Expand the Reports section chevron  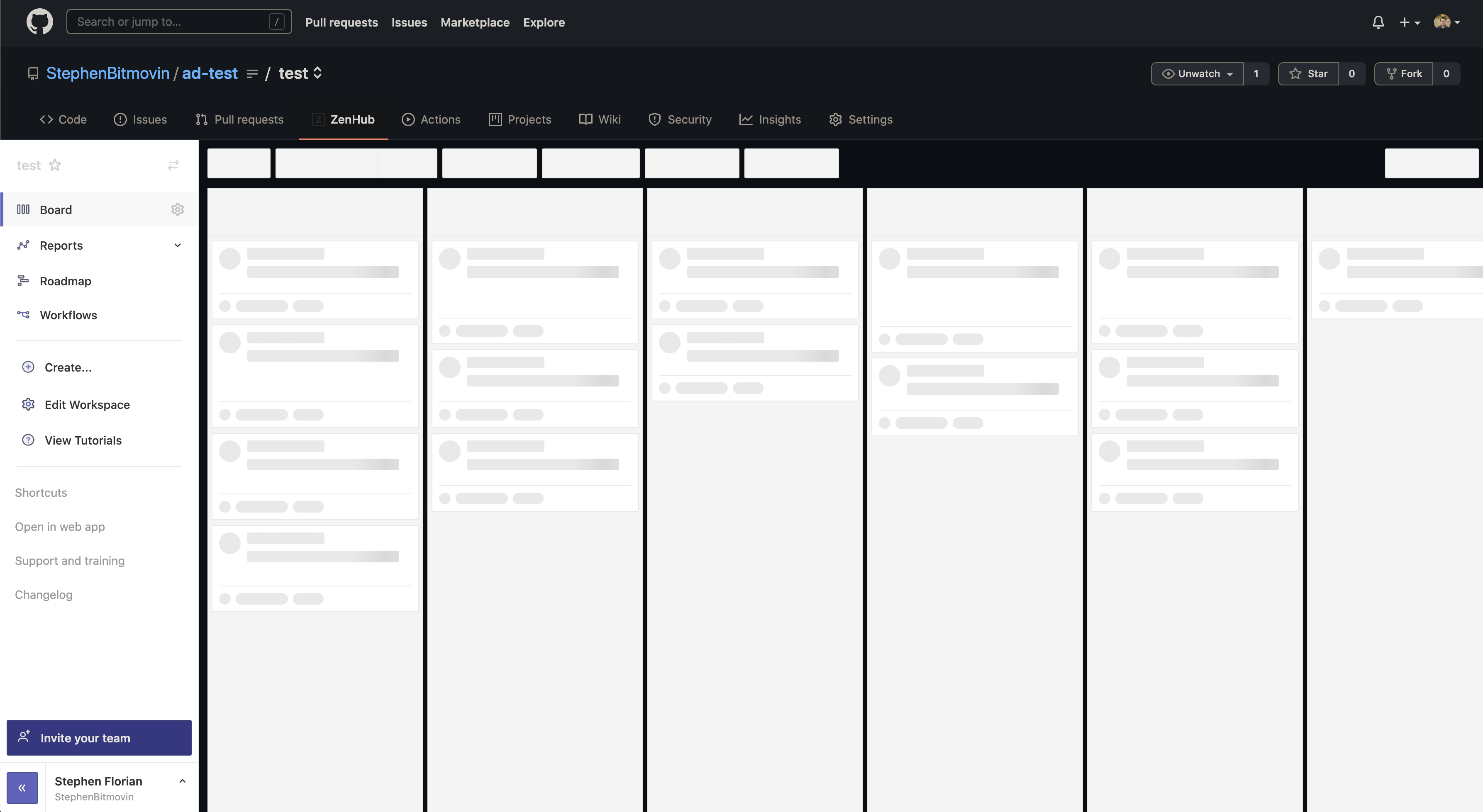coord(177,245)
